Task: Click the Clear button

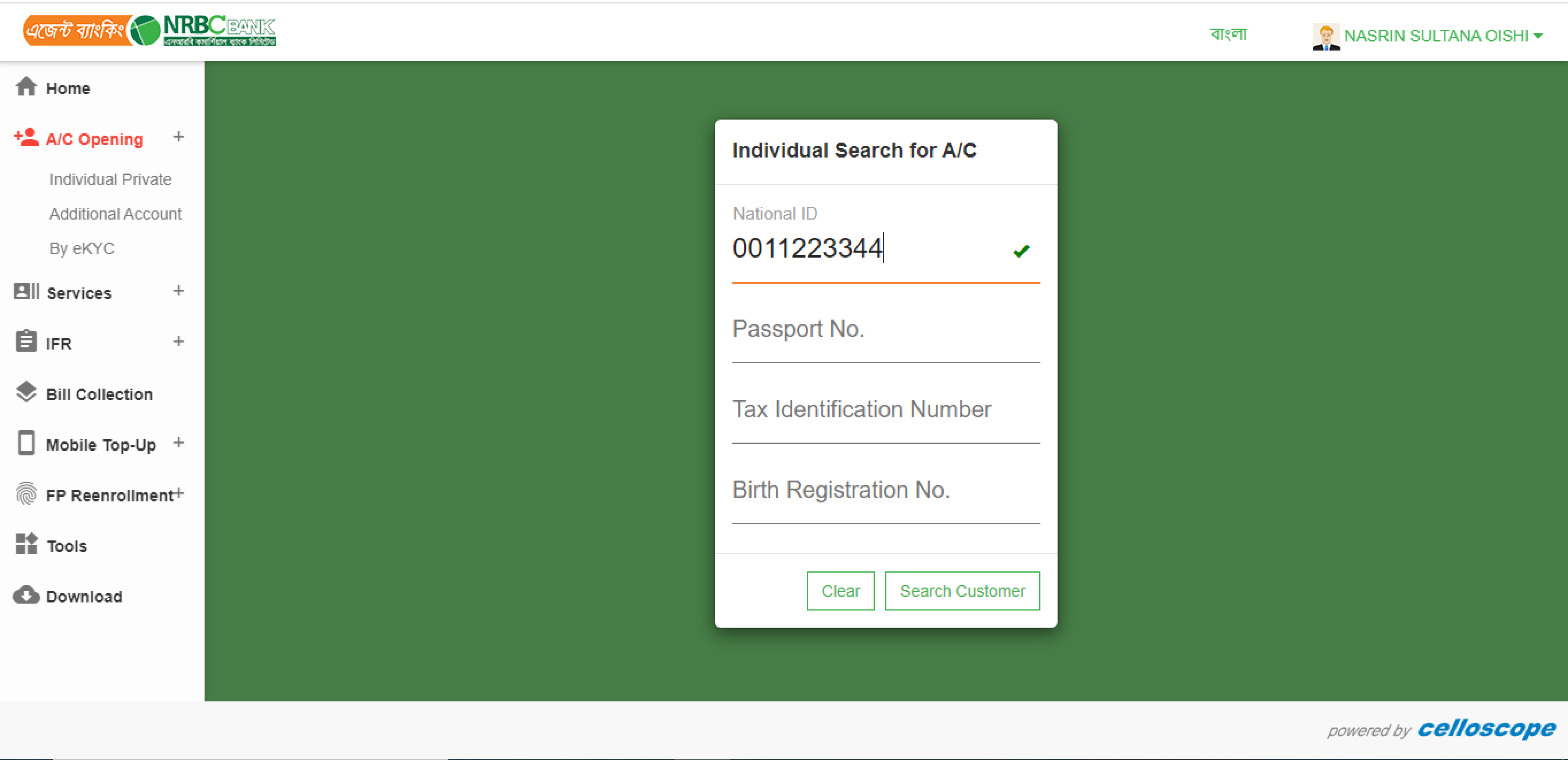Action: click(840, 590)
